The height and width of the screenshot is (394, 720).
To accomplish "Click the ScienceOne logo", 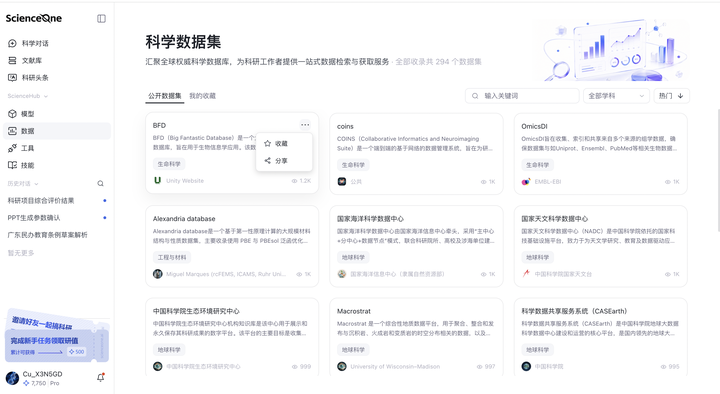I will point(34,18).
